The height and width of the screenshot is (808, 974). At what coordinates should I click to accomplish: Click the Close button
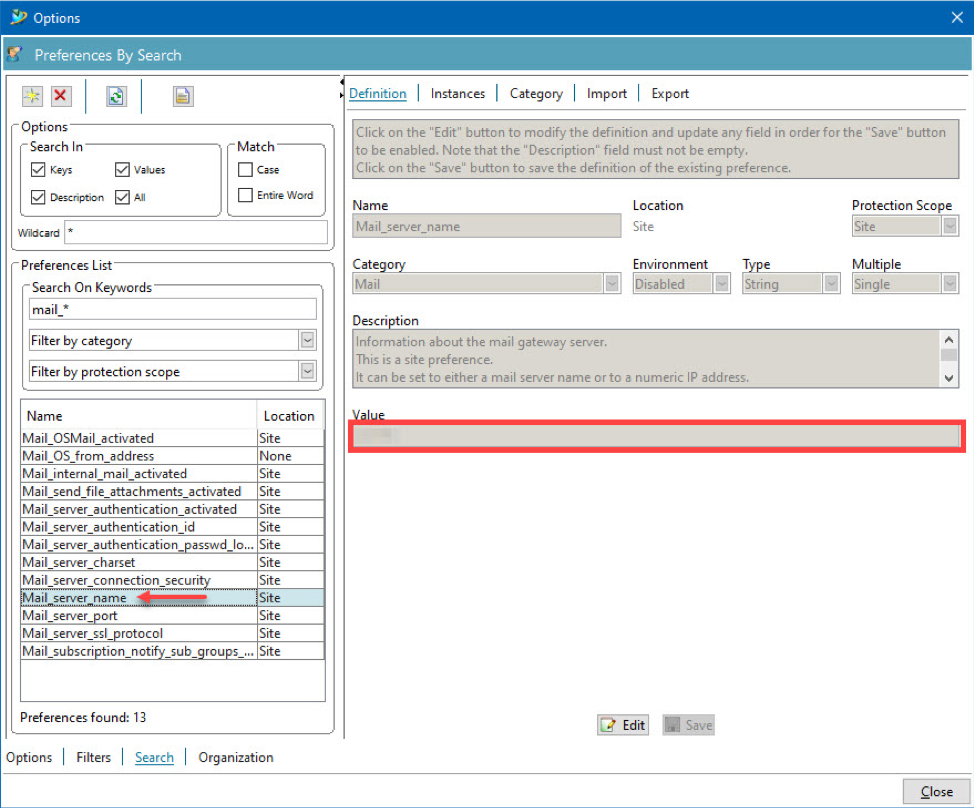click(x=936, y=791)
